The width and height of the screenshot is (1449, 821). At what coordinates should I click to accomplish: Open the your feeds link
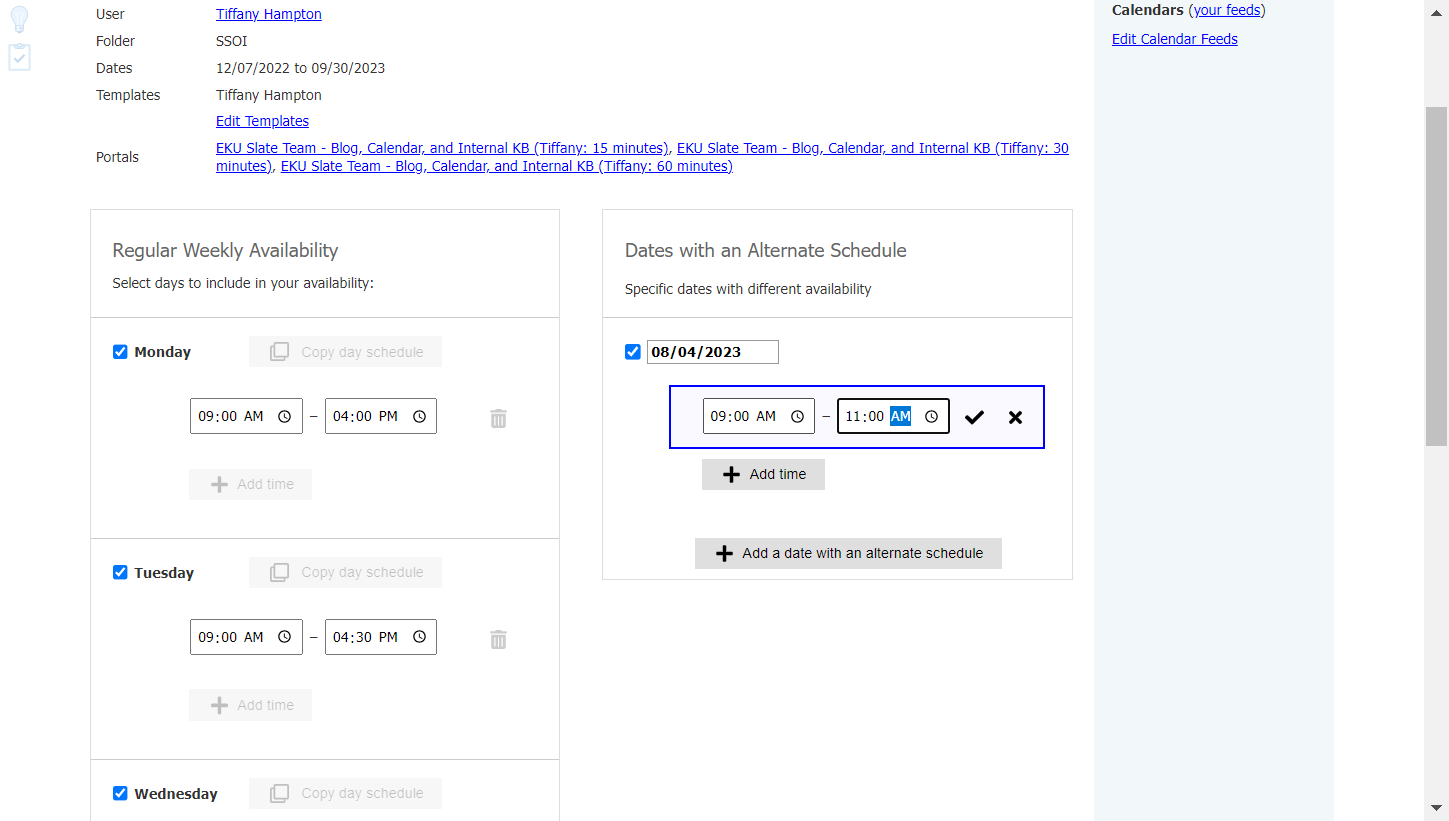[1227, 10]
